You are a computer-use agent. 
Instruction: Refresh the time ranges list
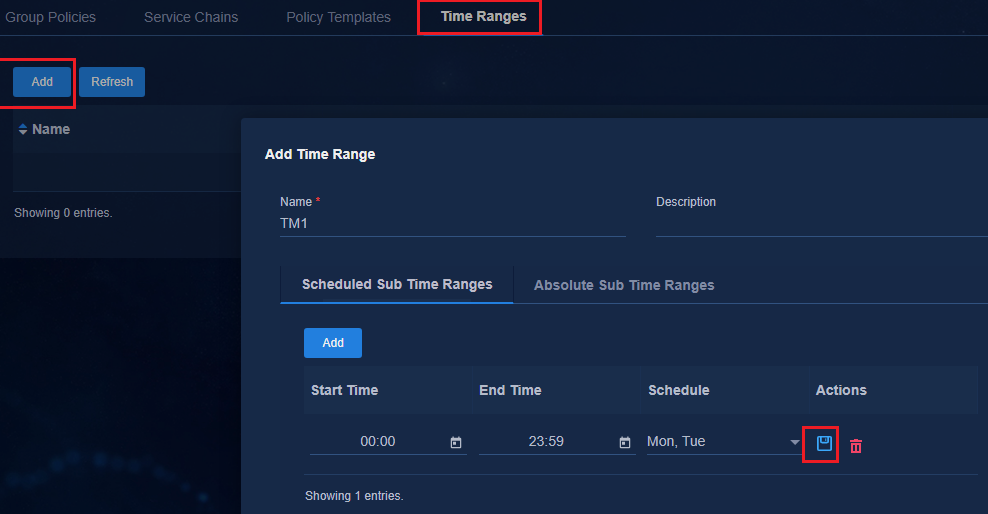click(x=112, y=82)
